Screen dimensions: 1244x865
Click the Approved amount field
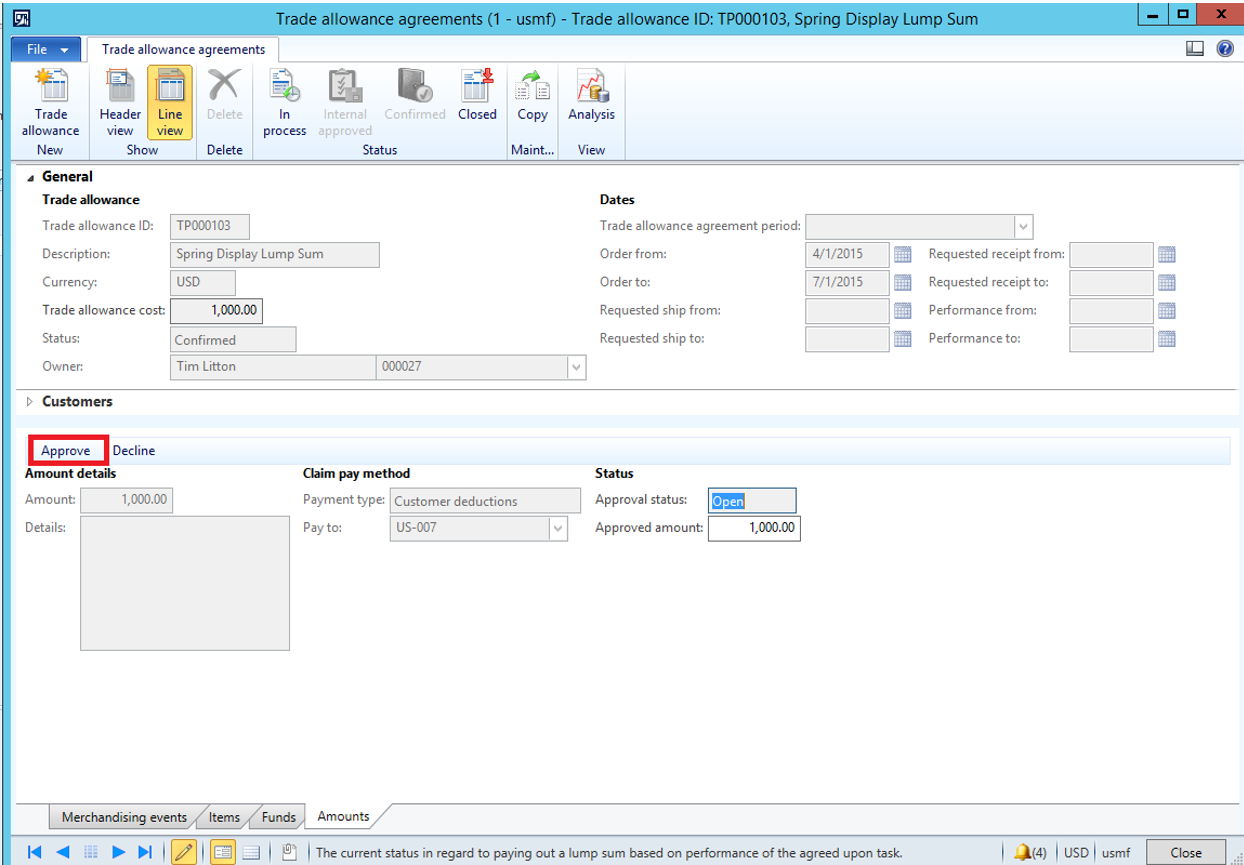click(754, 528)
